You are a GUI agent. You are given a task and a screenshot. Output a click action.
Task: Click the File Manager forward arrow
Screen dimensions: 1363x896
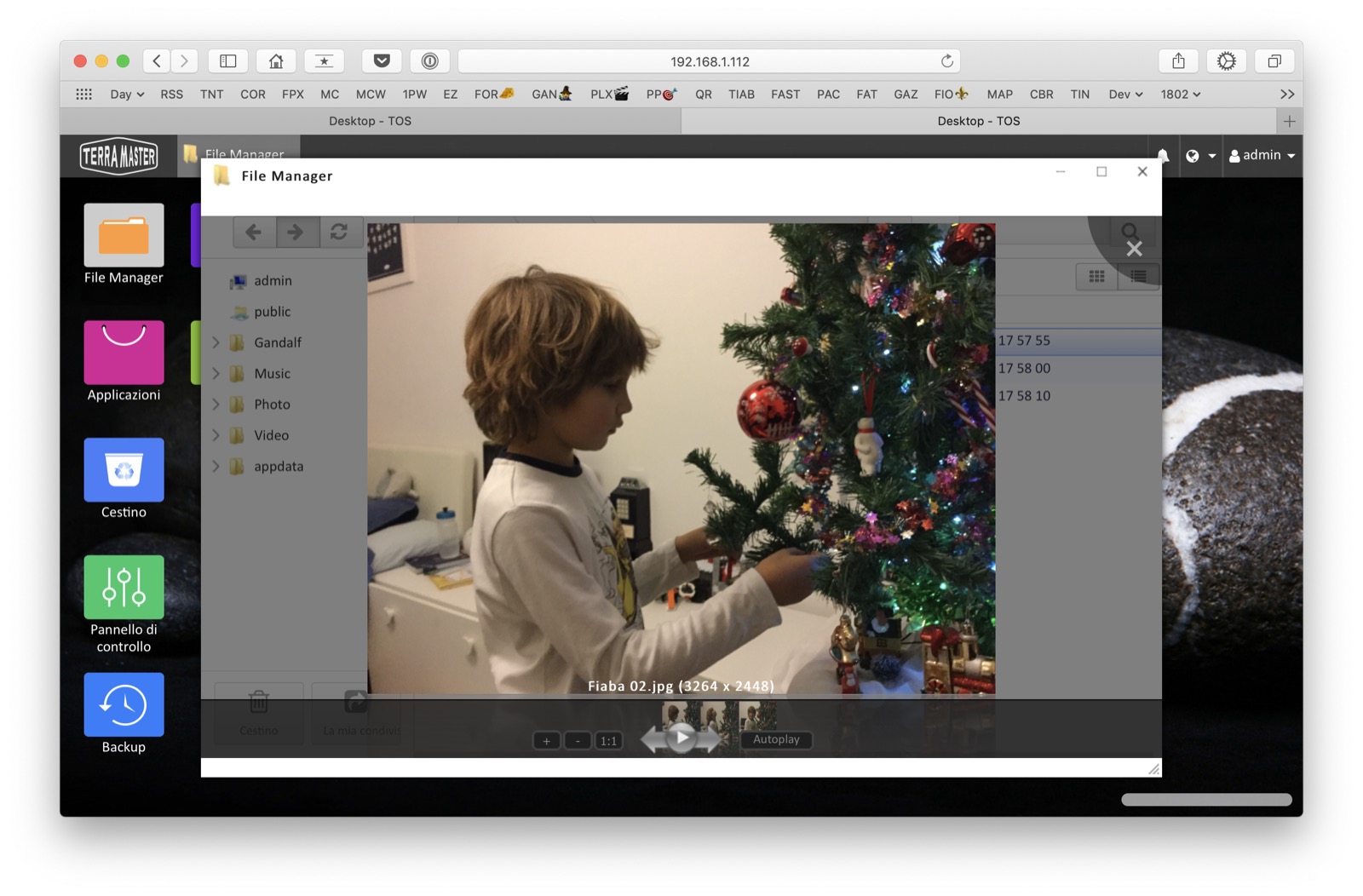pyautogui.click(x=295, y=232)
